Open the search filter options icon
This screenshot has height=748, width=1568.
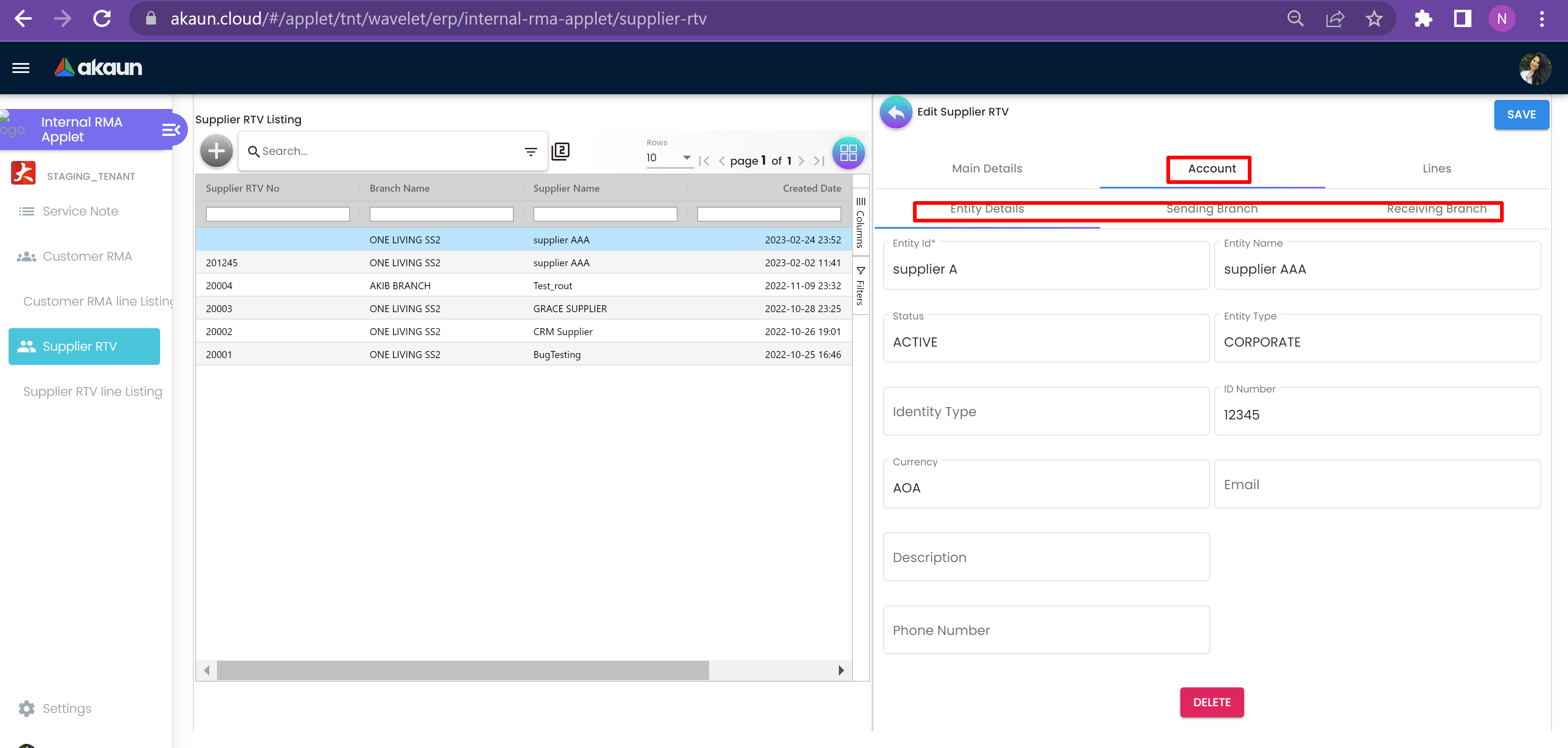click(531, 152)
